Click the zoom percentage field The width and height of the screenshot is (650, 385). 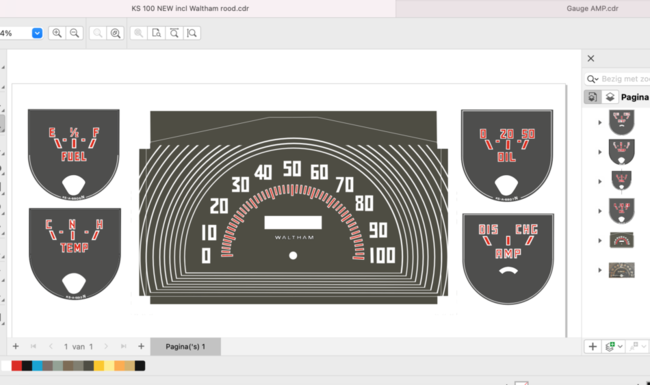click(x=15, y=33)
